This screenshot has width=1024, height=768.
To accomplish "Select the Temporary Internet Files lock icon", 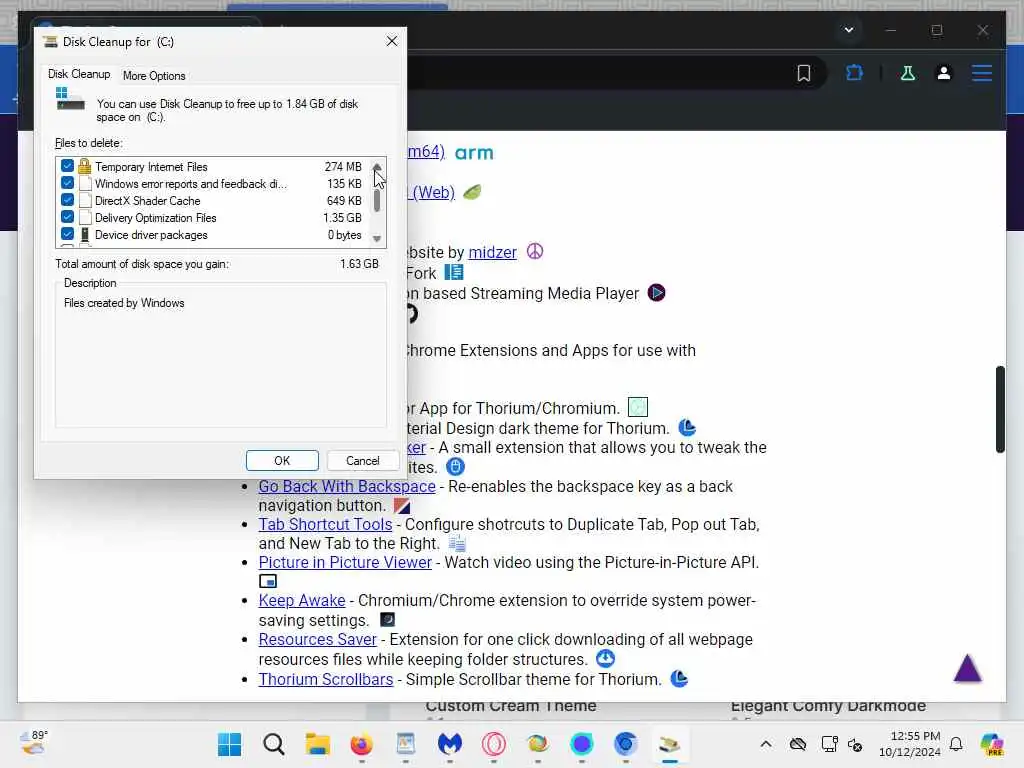I will (x=85, y=166).
